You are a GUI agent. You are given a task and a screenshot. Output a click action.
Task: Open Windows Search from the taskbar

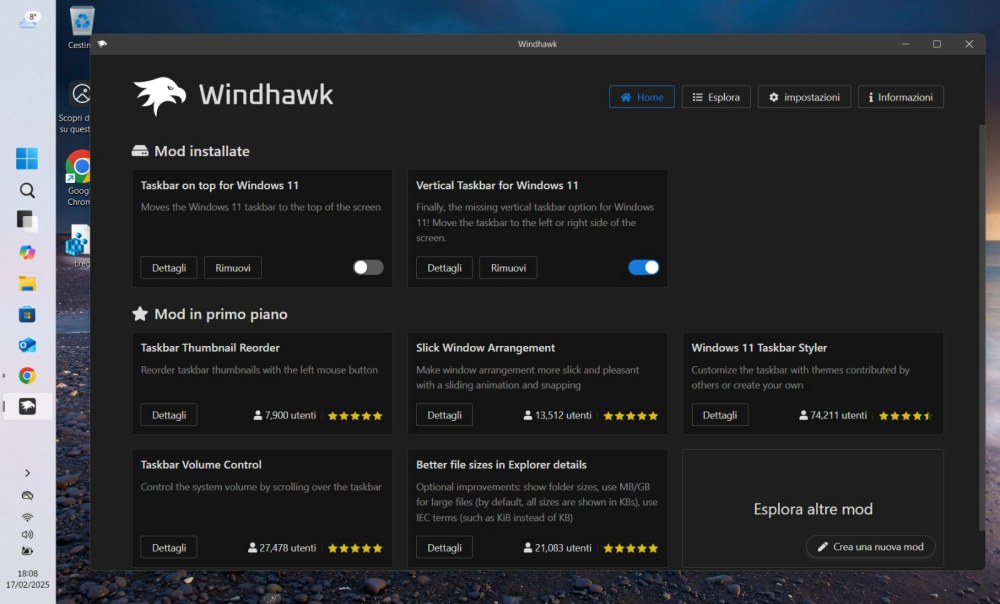(x=27, y=190)
